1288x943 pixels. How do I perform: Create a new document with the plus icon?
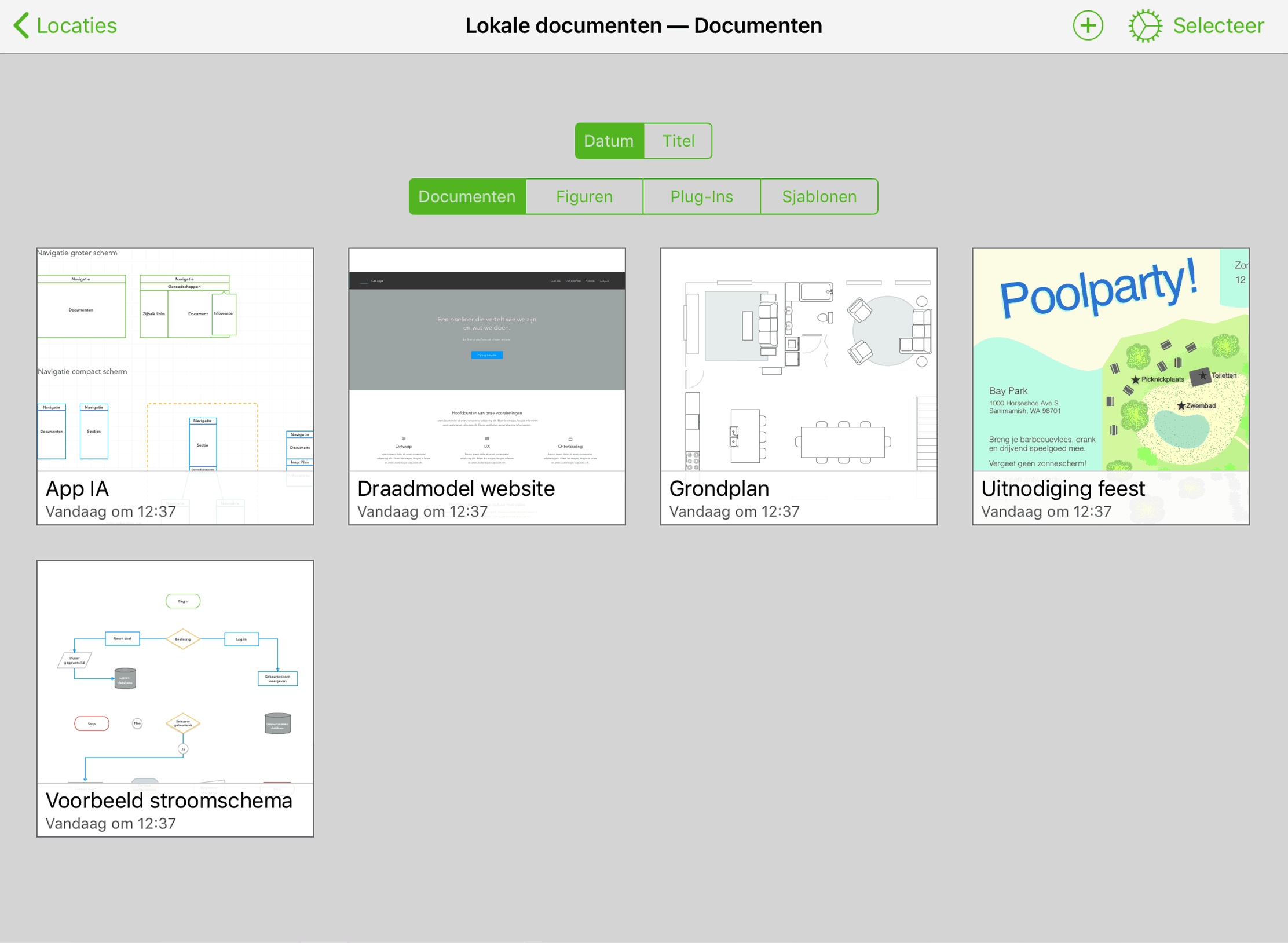(1089, 25)
